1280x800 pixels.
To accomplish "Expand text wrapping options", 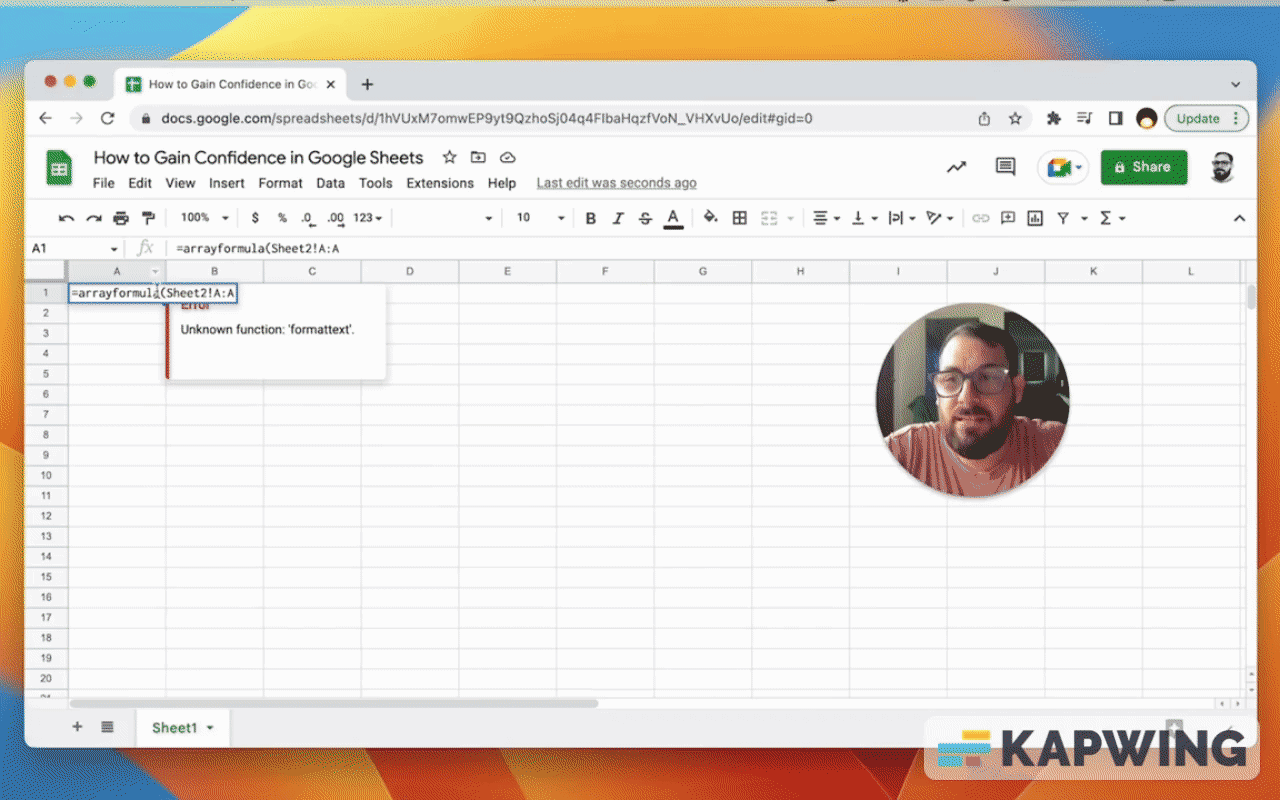I will 902,218.
